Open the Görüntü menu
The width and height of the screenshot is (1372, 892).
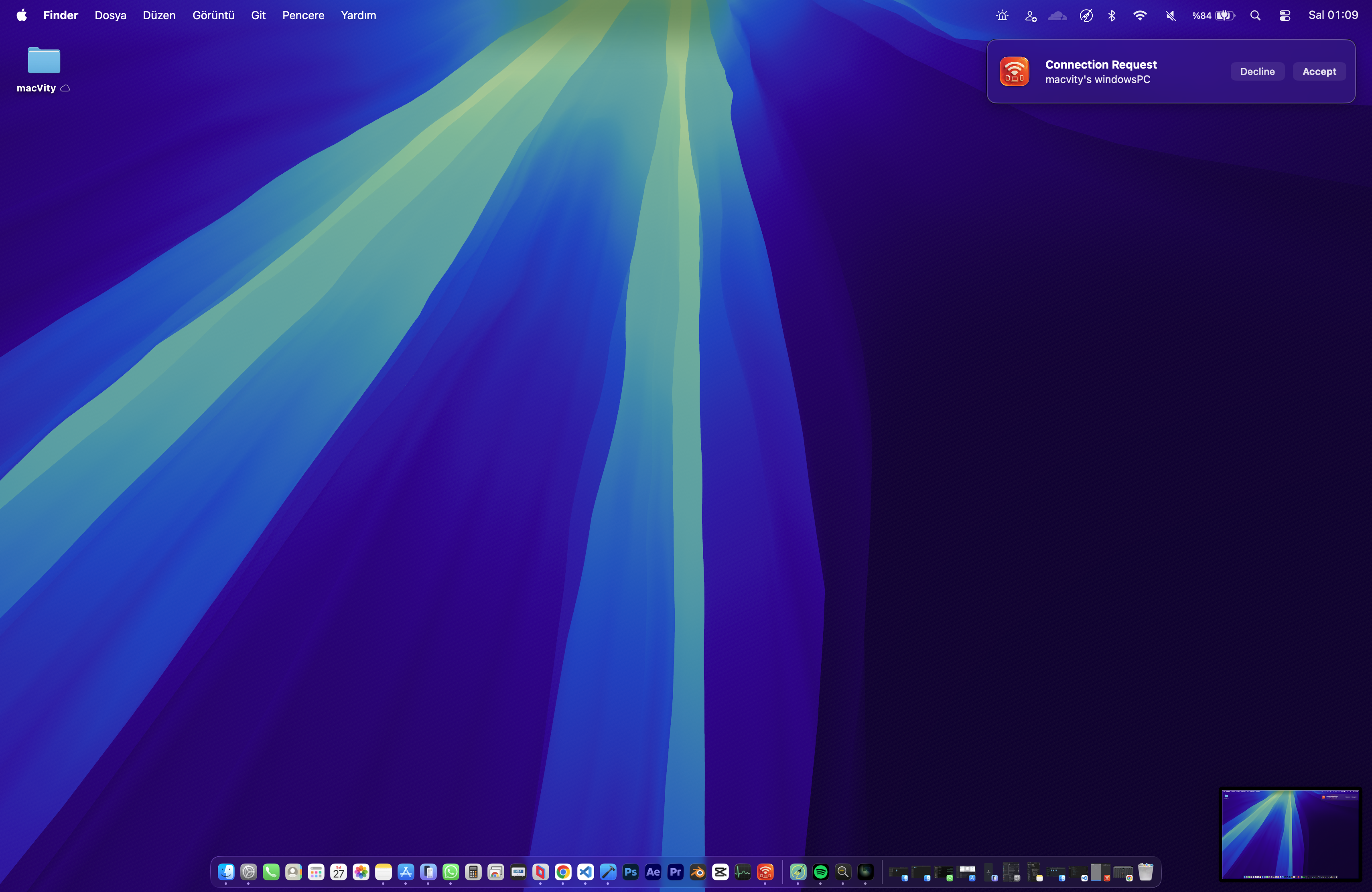click(213, 16)
